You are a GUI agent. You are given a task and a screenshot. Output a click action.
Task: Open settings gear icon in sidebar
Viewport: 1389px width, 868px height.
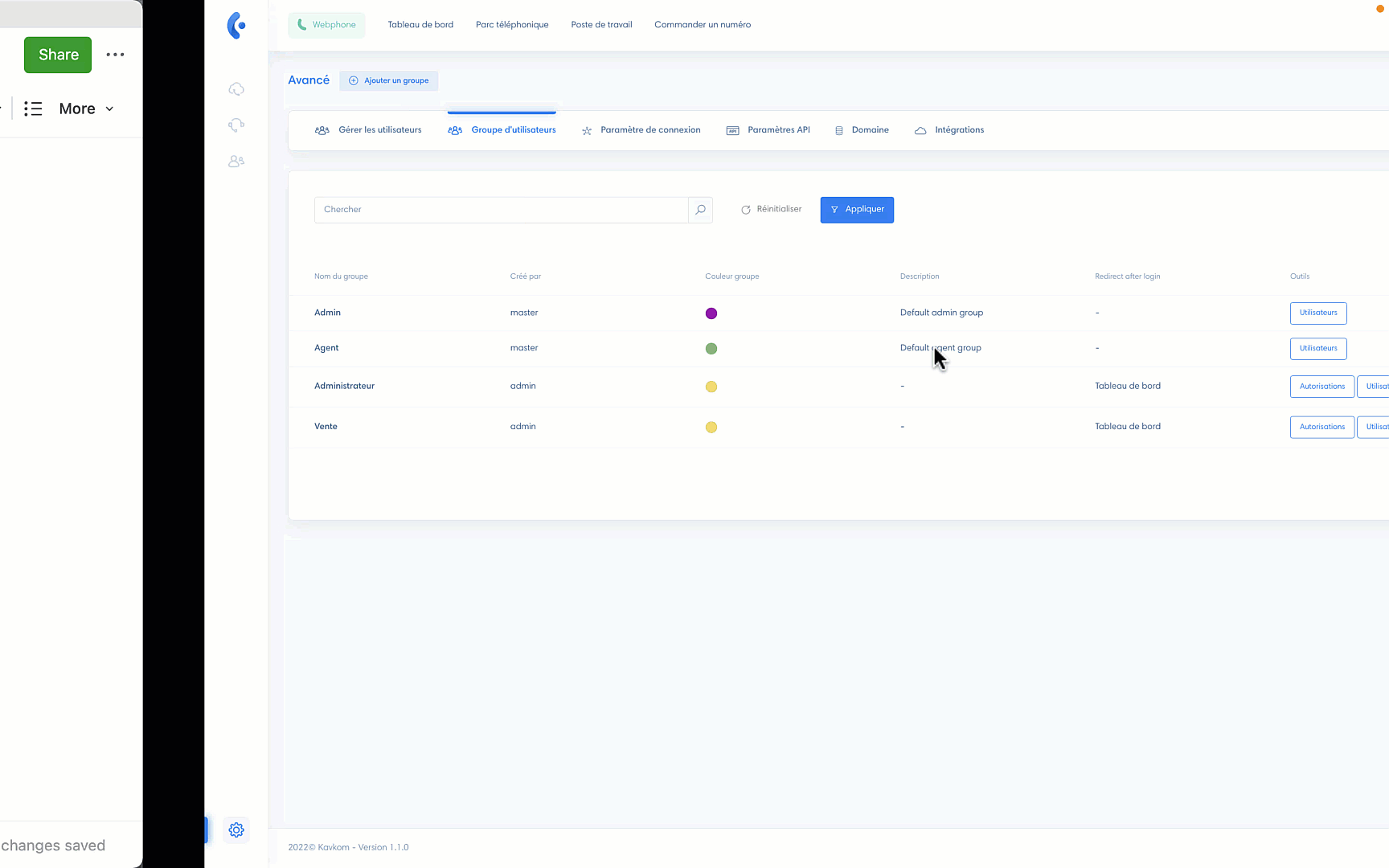236,830
